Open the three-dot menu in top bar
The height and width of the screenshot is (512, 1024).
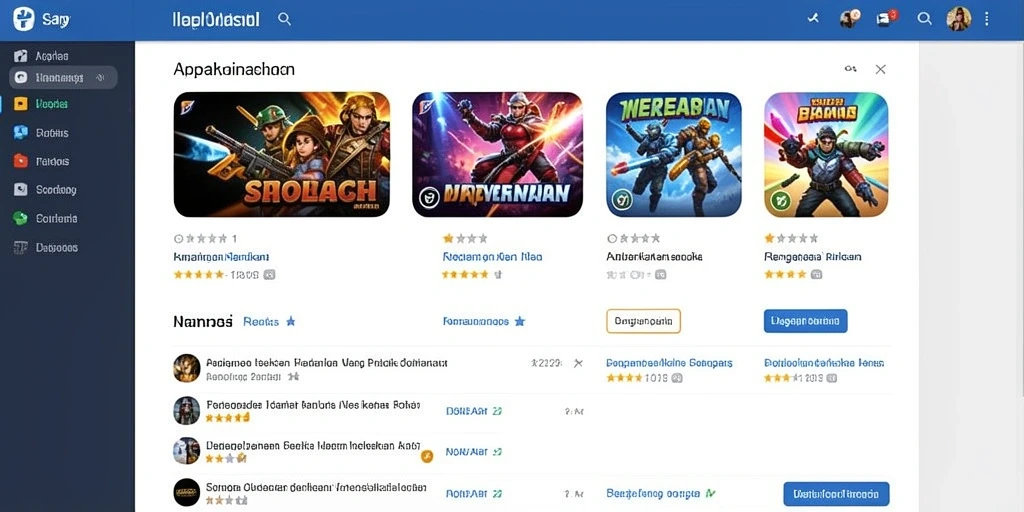coord(986,19)
